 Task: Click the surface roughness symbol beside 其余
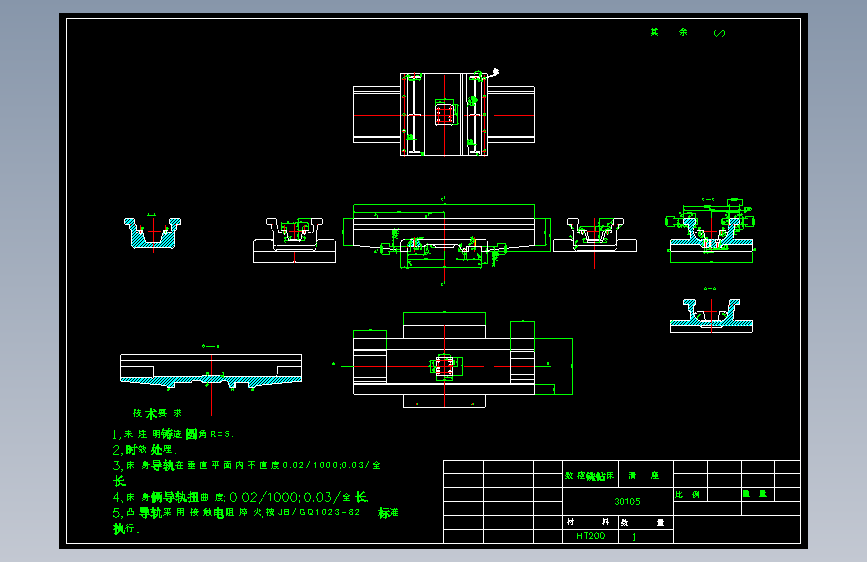coord(719,33)
